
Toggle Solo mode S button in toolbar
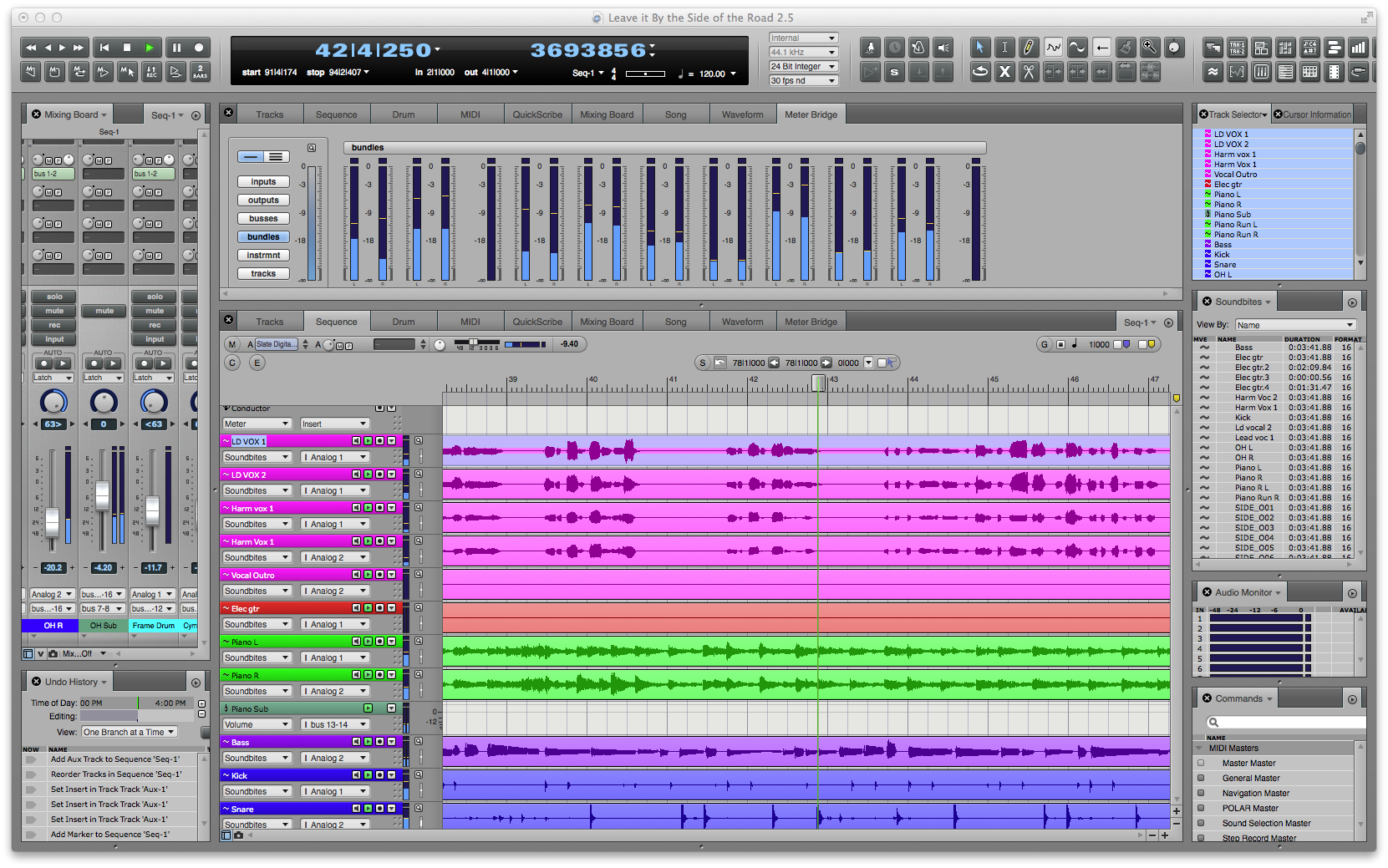894,72
